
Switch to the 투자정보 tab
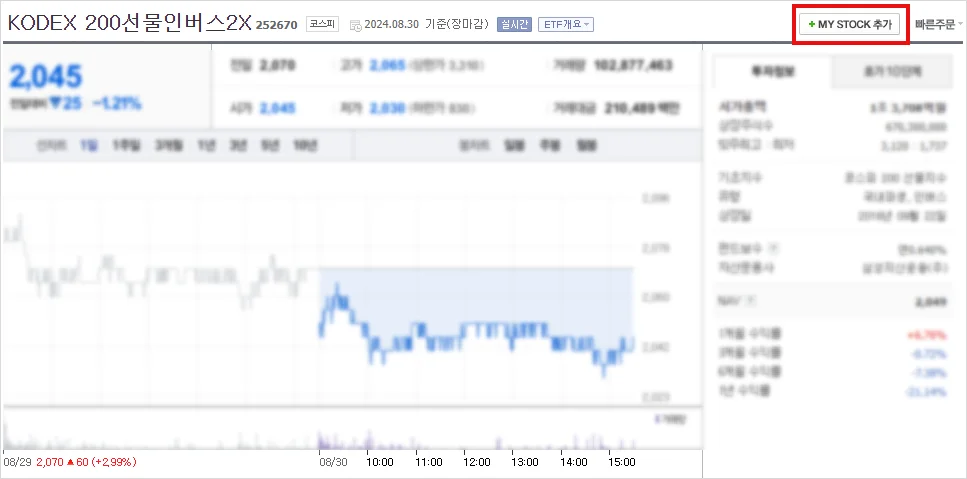click(x=773, y=72)
